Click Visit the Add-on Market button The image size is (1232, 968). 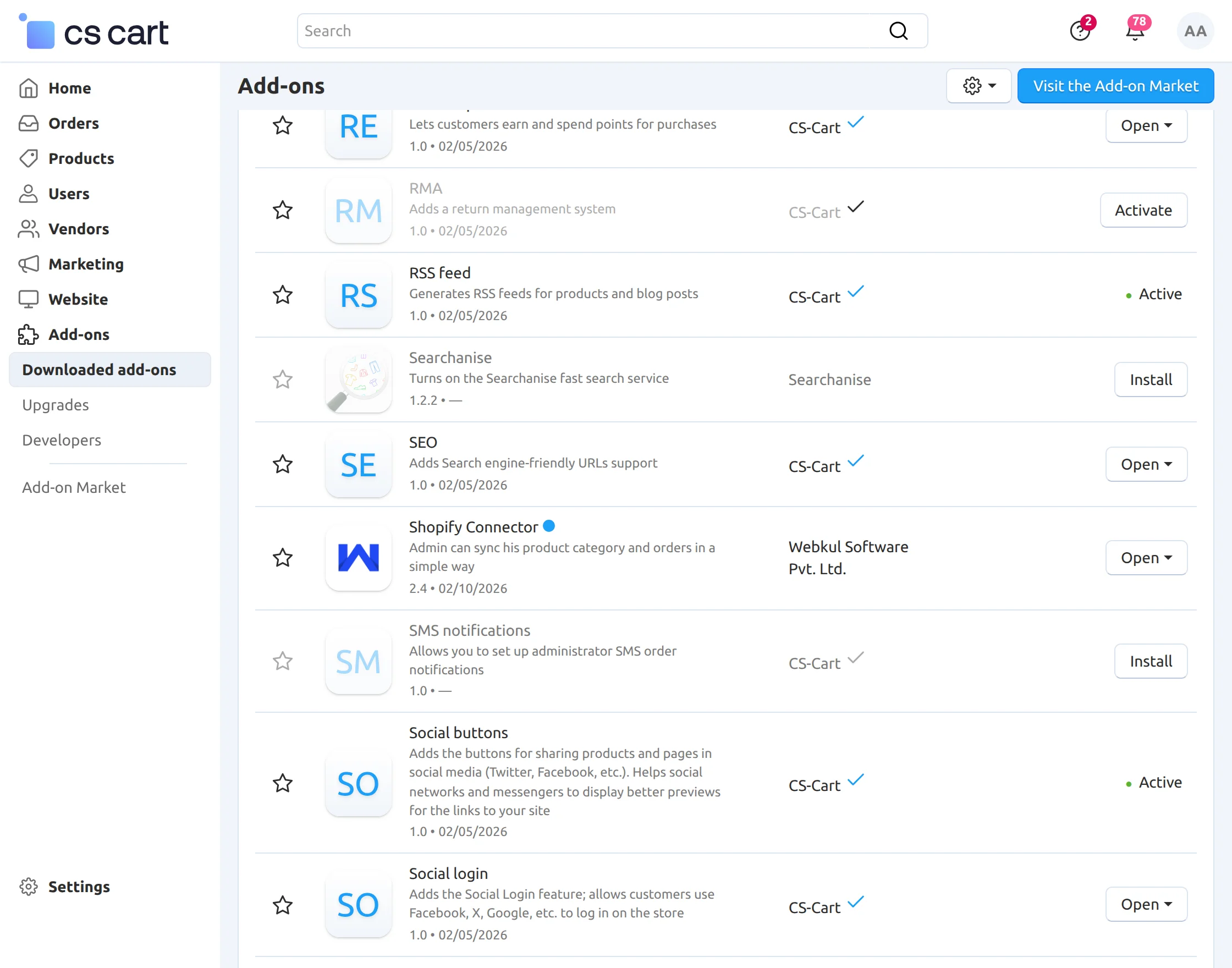tap(1115, 86)
